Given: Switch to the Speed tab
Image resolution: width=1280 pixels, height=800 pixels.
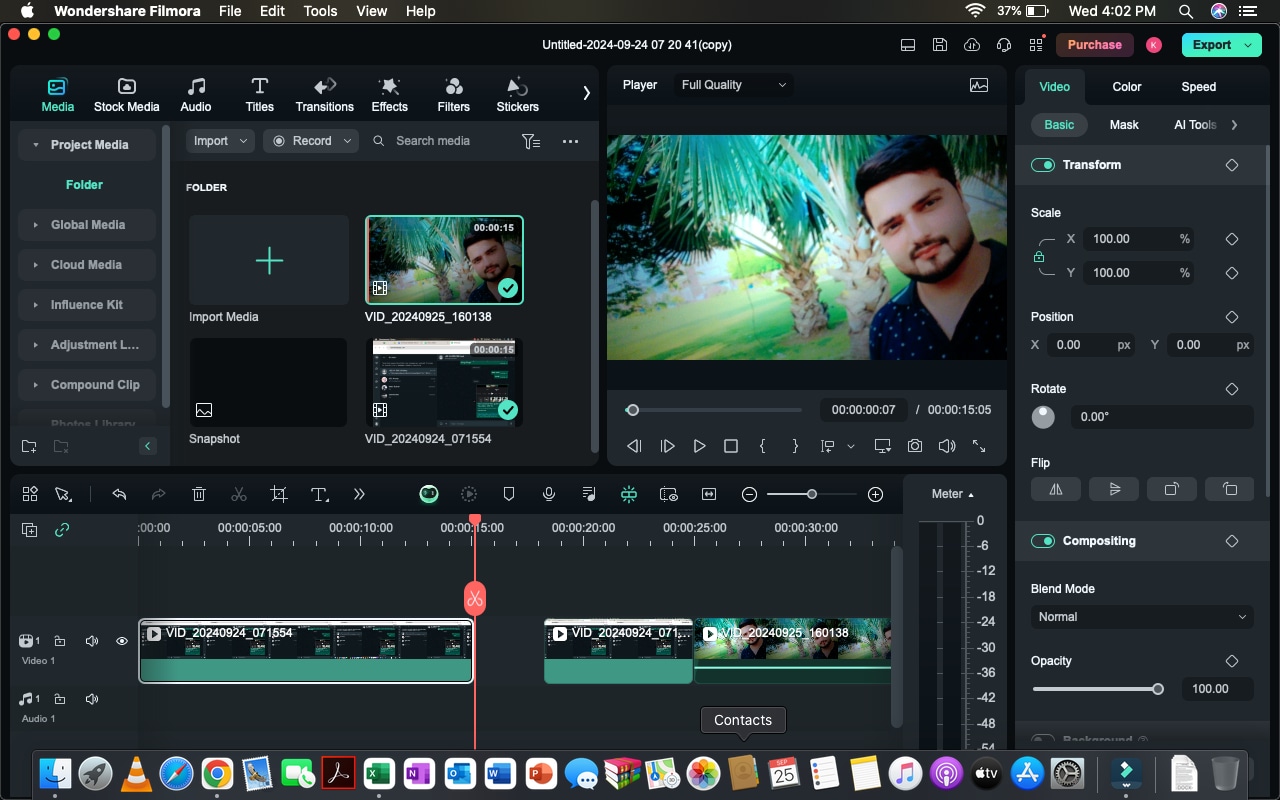Looking at the screenshot, I should coord(1198,87).
